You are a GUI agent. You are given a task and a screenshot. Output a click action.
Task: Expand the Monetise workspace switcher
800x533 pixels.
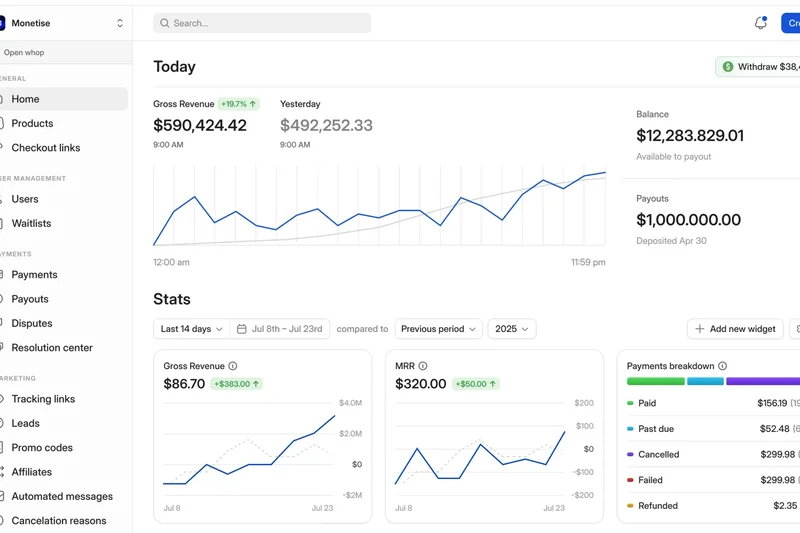tap(120, 23)
